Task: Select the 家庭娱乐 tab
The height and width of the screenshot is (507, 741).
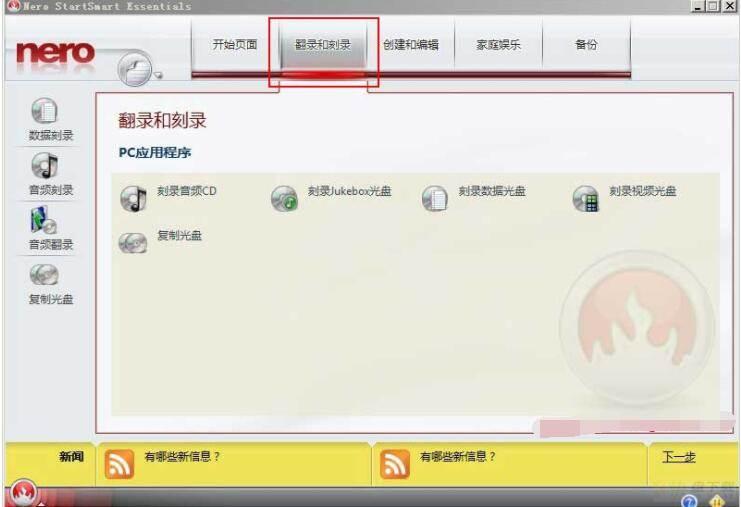Action: [498, 45]
